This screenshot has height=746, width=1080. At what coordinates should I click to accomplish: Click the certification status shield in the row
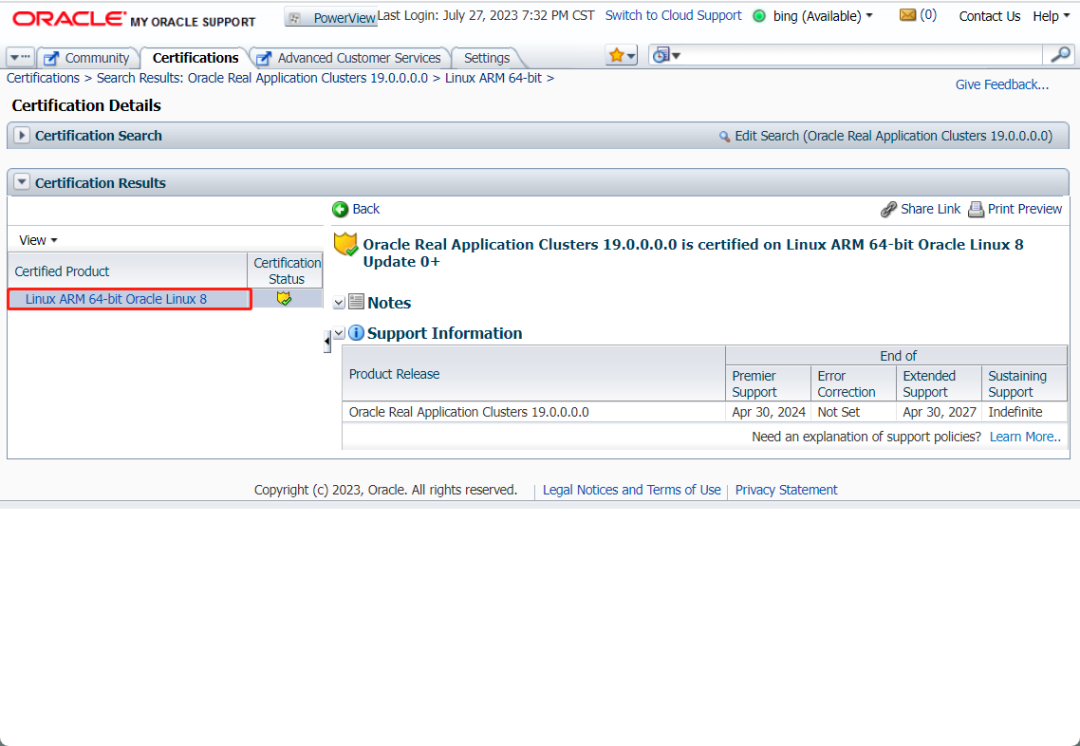[x=284, y=298]
